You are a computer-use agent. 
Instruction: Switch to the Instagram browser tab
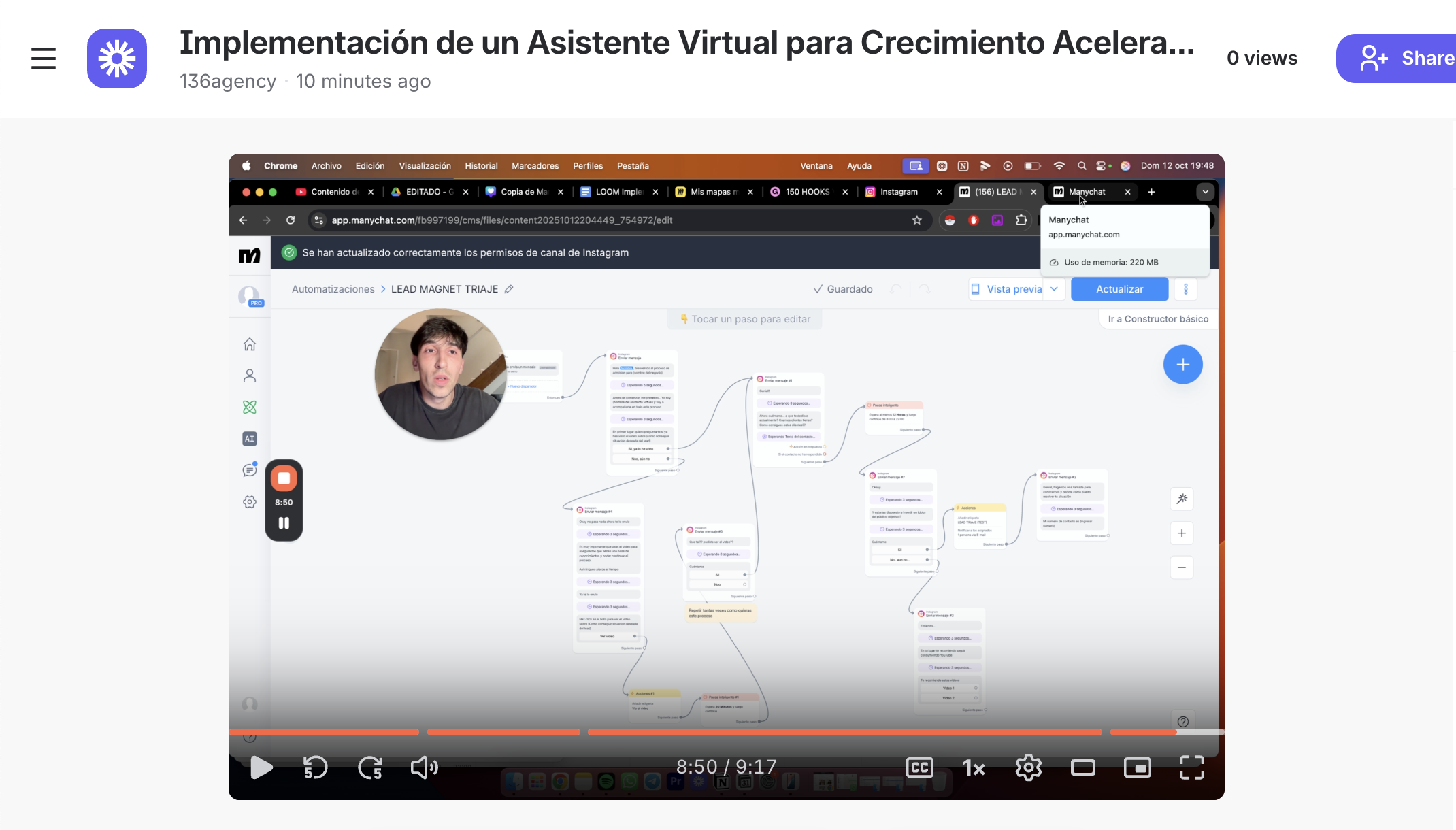898,192
